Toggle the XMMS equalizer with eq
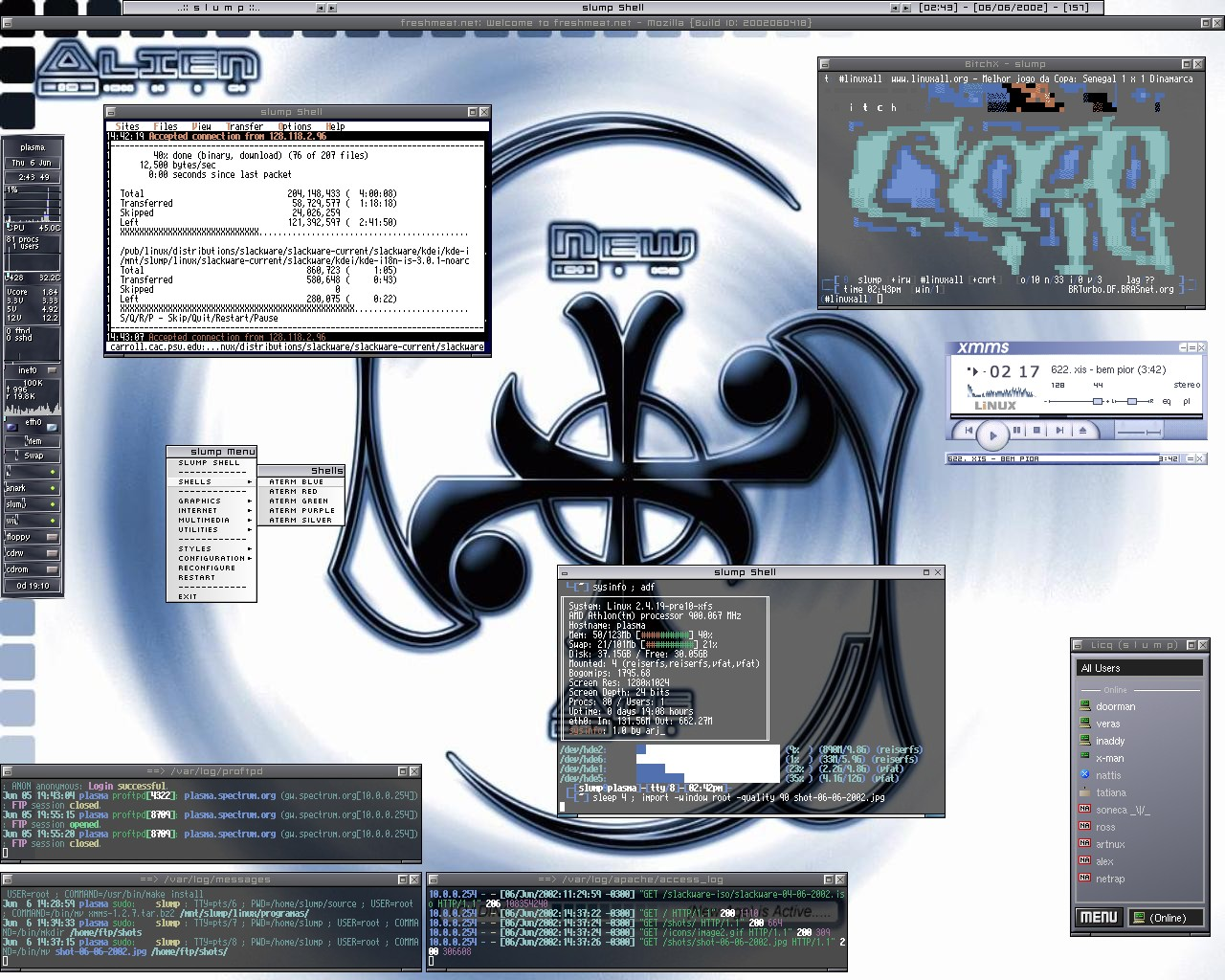This screenshot has width=1225, height=980. coord(1167,401)
